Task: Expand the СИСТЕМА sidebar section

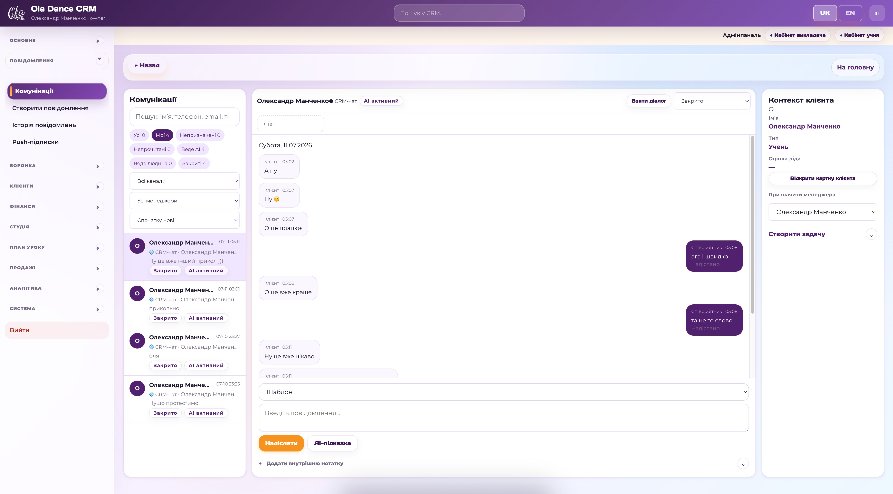Action: point(55,309)
